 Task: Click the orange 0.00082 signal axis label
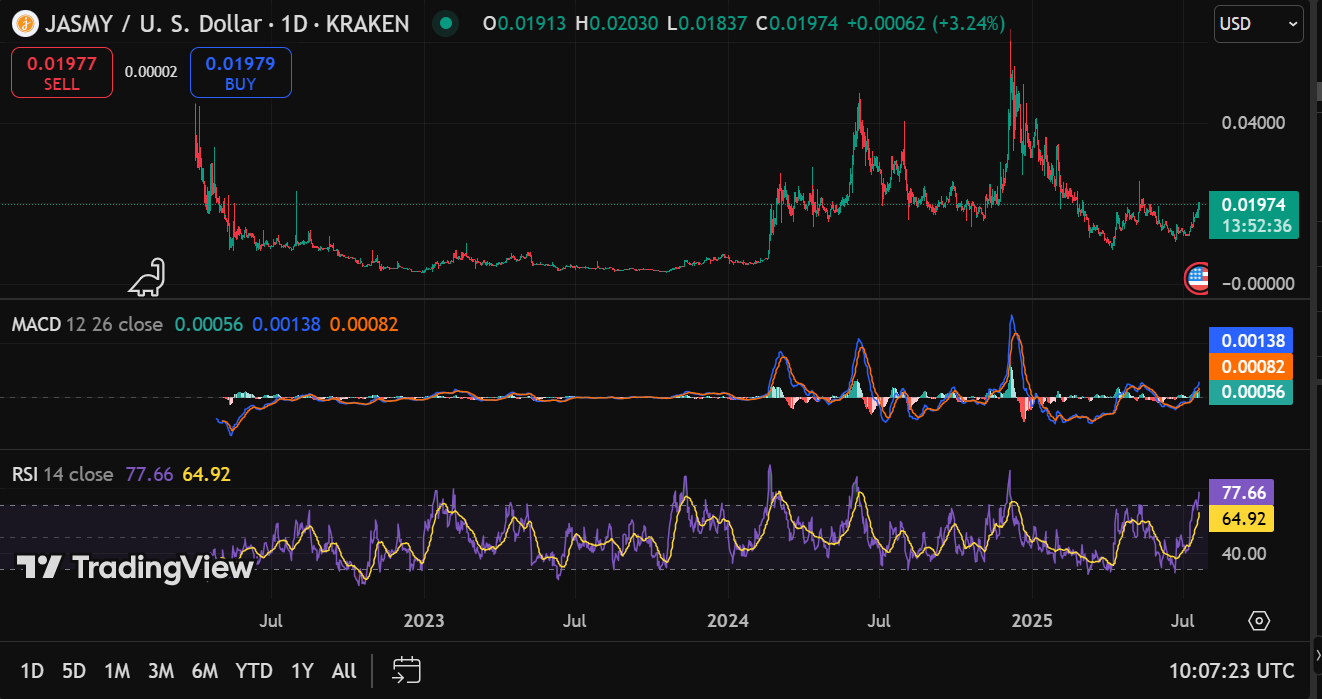point(1251,366)
